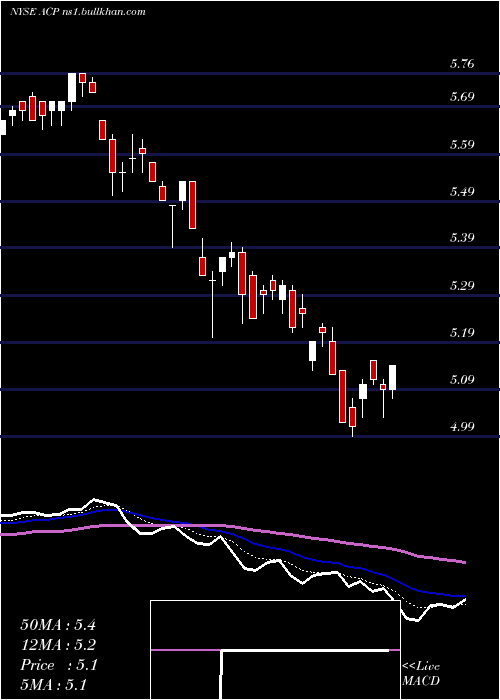Click the <<Live MACD label
The height and width of the screenshot is (700, 500).
click(421, 673)
